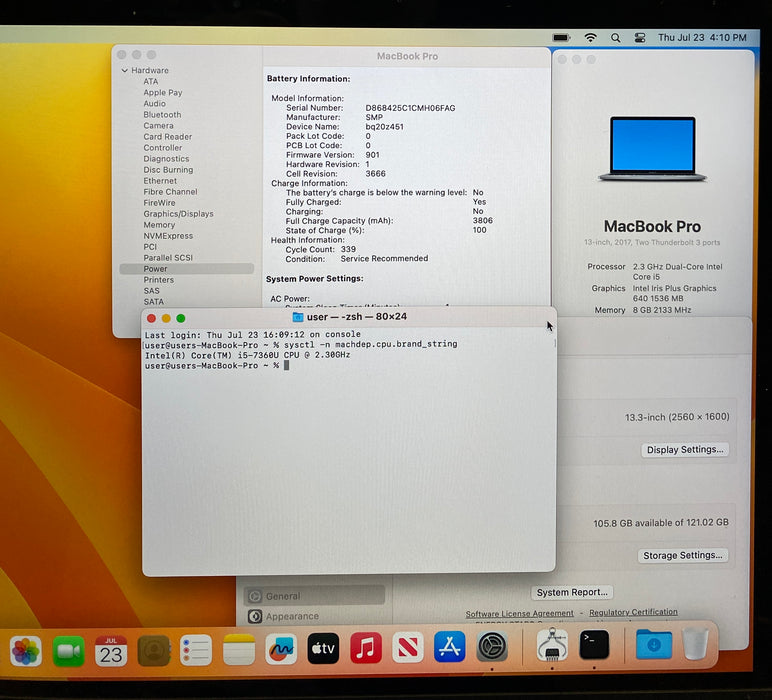772x700 pixels.
Task: Select FireWire in Hardware list
Action: [x=159, y=203]
